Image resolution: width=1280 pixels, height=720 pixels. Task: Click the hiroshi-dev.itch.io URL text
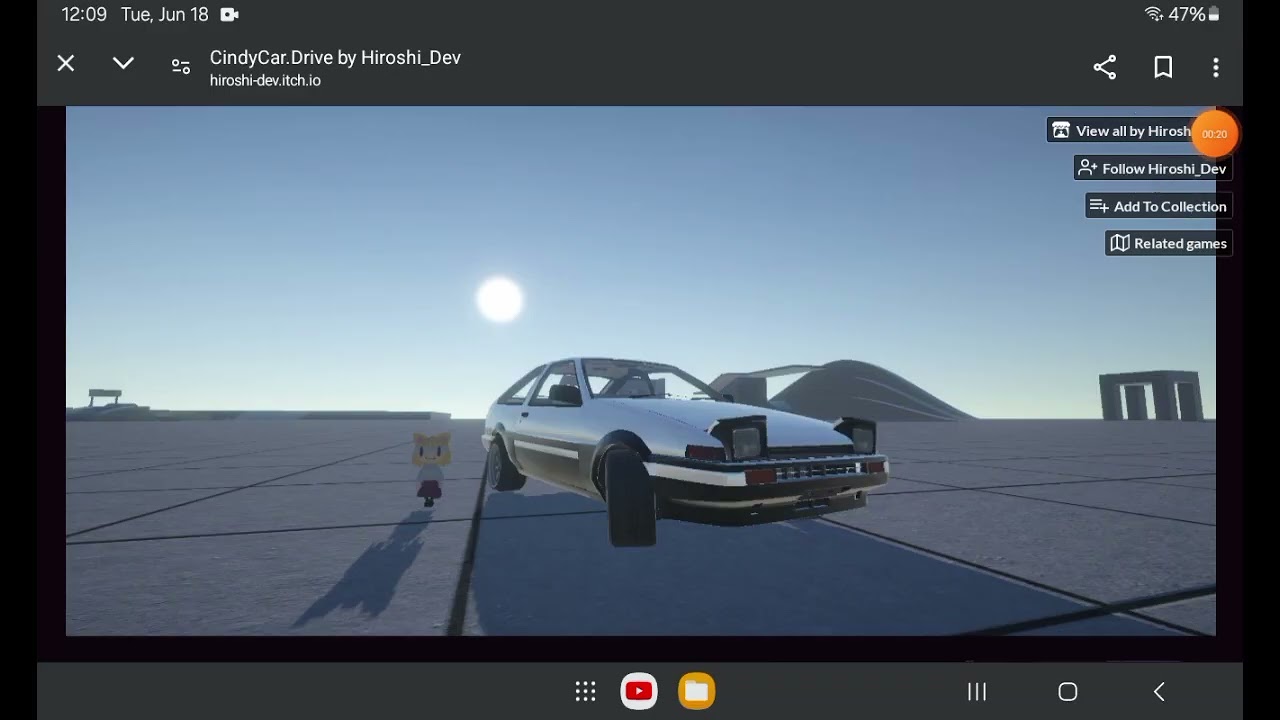pos(265,80)
